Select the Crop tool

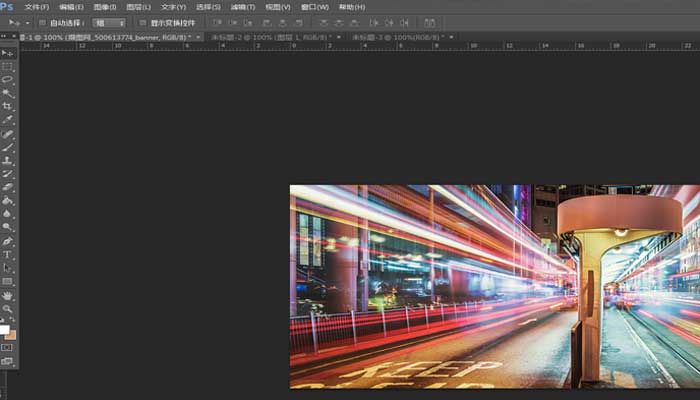coord(7,106)
